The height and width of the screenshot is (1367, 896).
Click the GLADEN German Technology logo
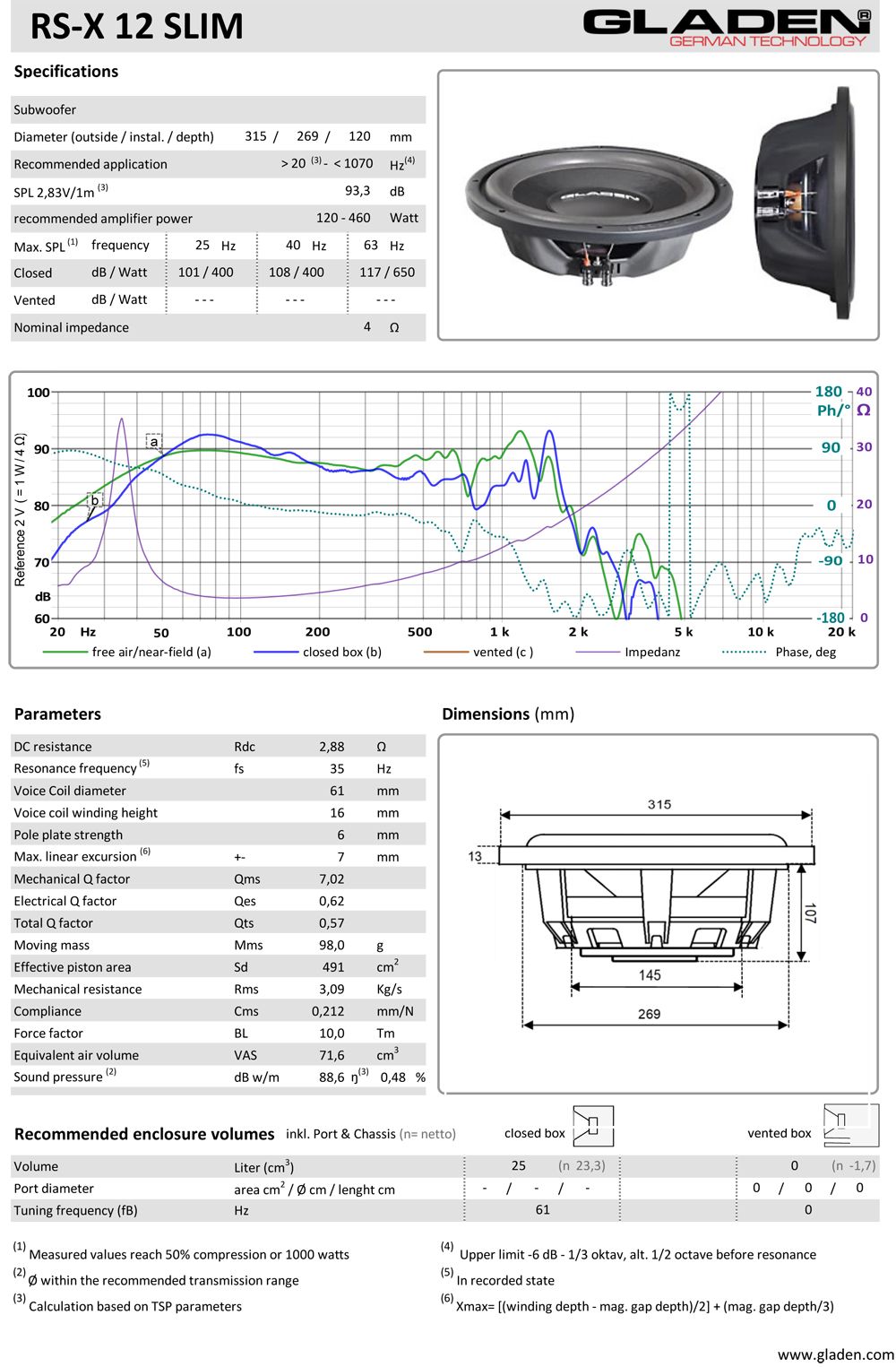point(727,28)
